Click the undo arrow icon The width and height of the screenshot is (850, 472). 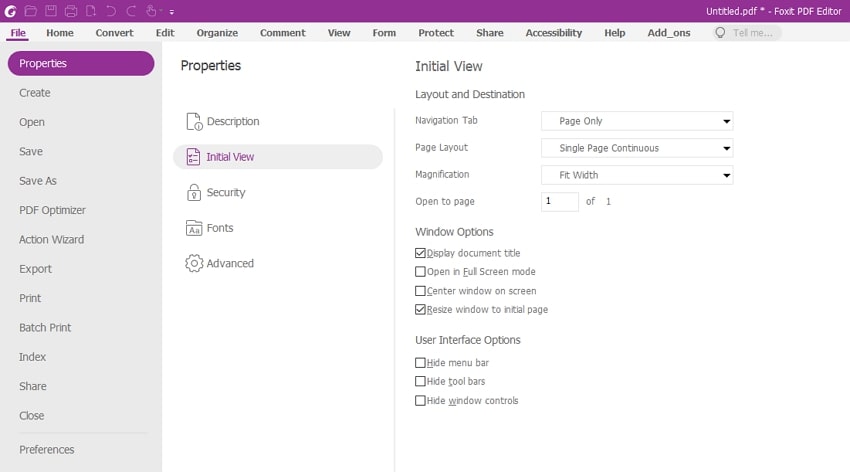(111, 11)
